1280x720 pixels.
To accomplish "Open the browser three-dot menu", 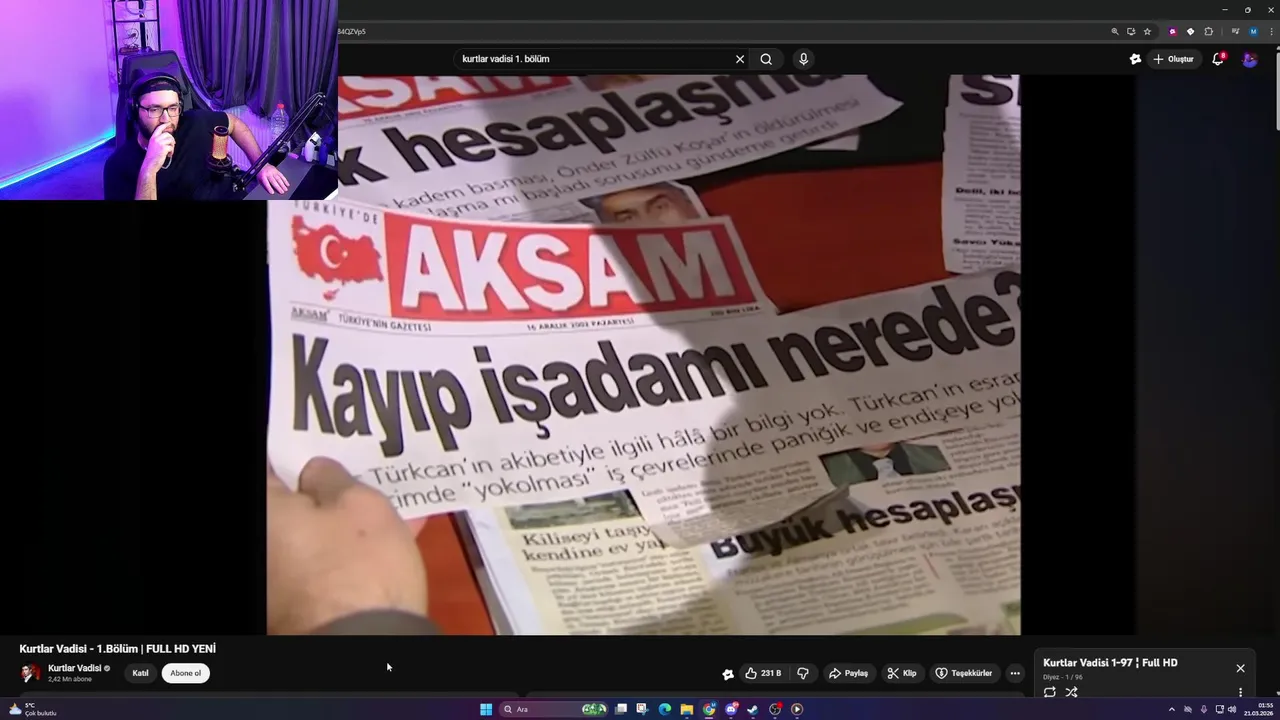I will 1271,31.
